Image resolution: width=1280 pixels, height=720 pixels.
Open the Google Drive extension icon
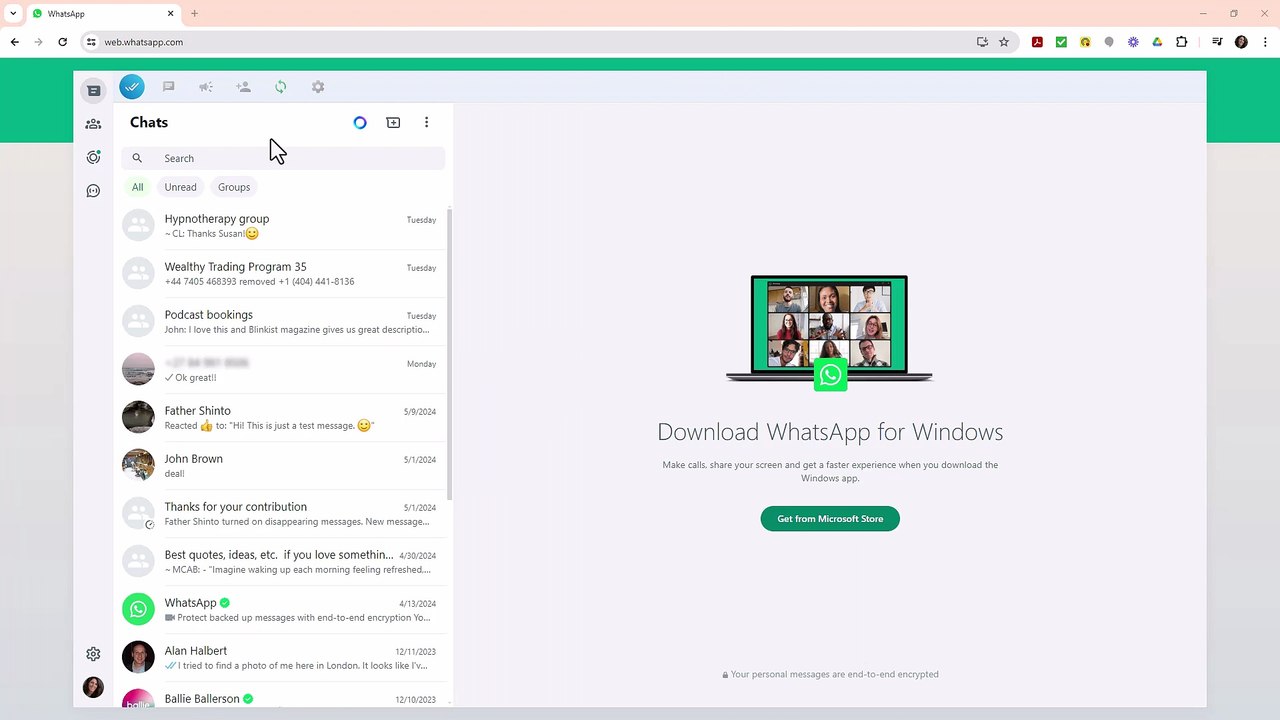1157,42
